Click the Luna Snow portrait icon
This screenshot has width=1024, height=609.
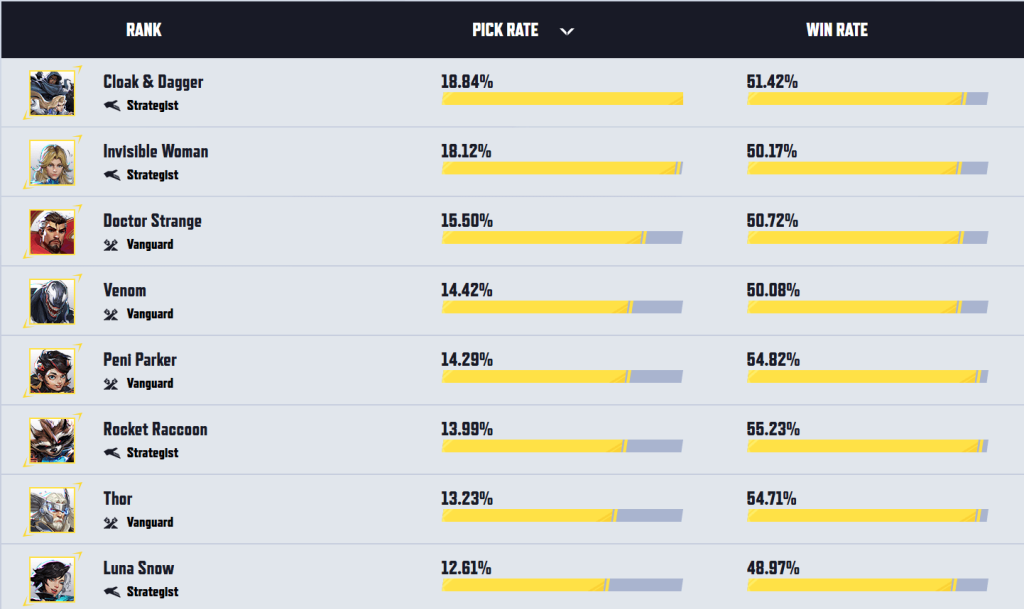coord(52,580)
